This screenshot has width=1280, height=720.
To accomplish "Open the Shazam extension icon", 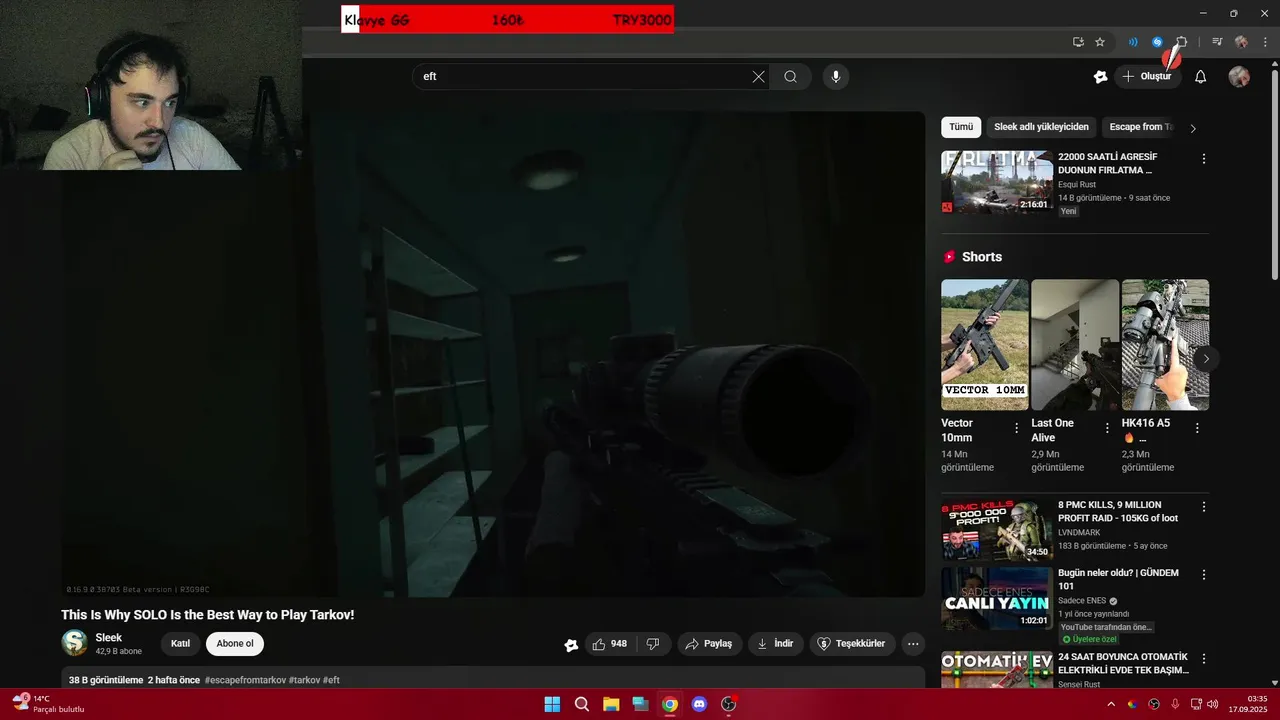I will 1157,42.
